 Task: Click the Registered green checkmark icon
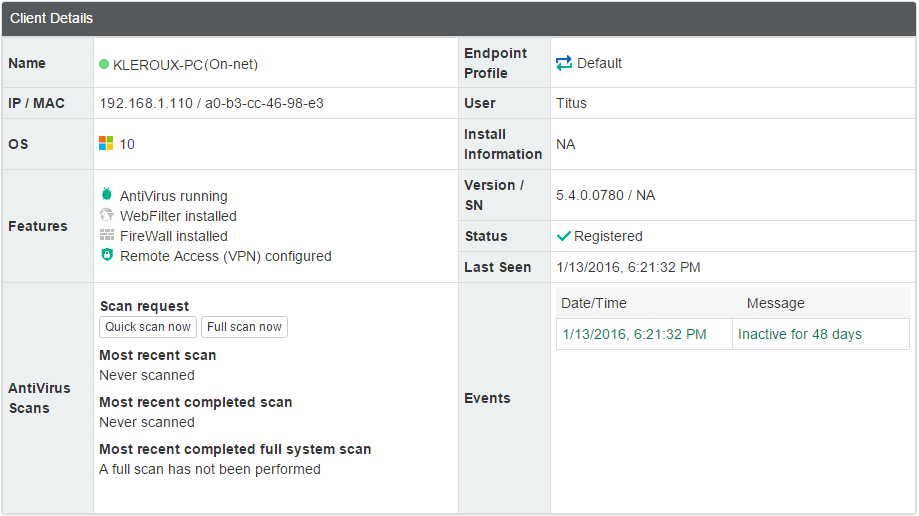tap(564, 236)
